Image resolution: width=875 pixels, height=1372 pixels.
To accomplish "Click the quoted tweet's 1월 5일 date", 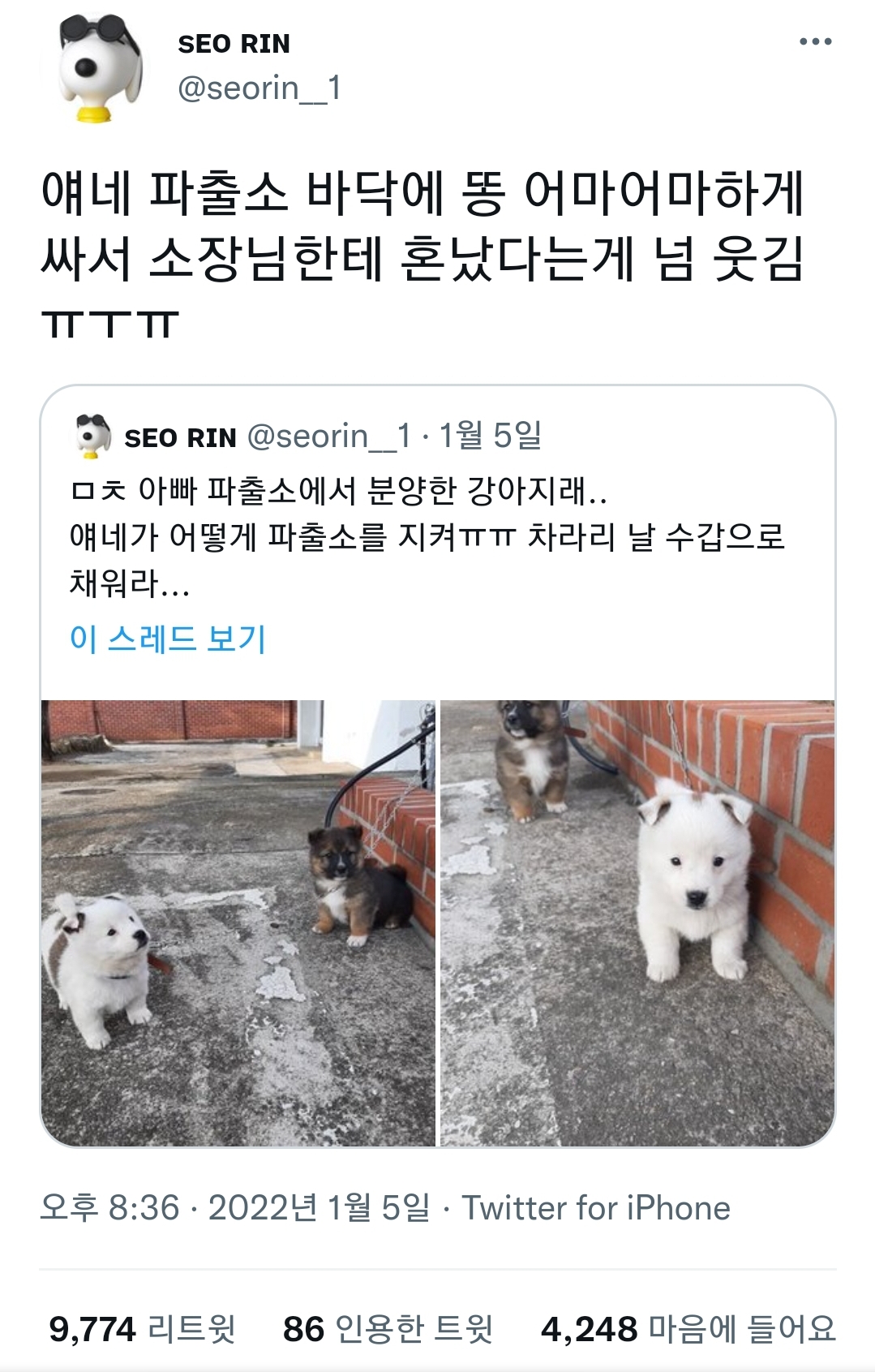I will pyautogui.click(x=490, y=437).
